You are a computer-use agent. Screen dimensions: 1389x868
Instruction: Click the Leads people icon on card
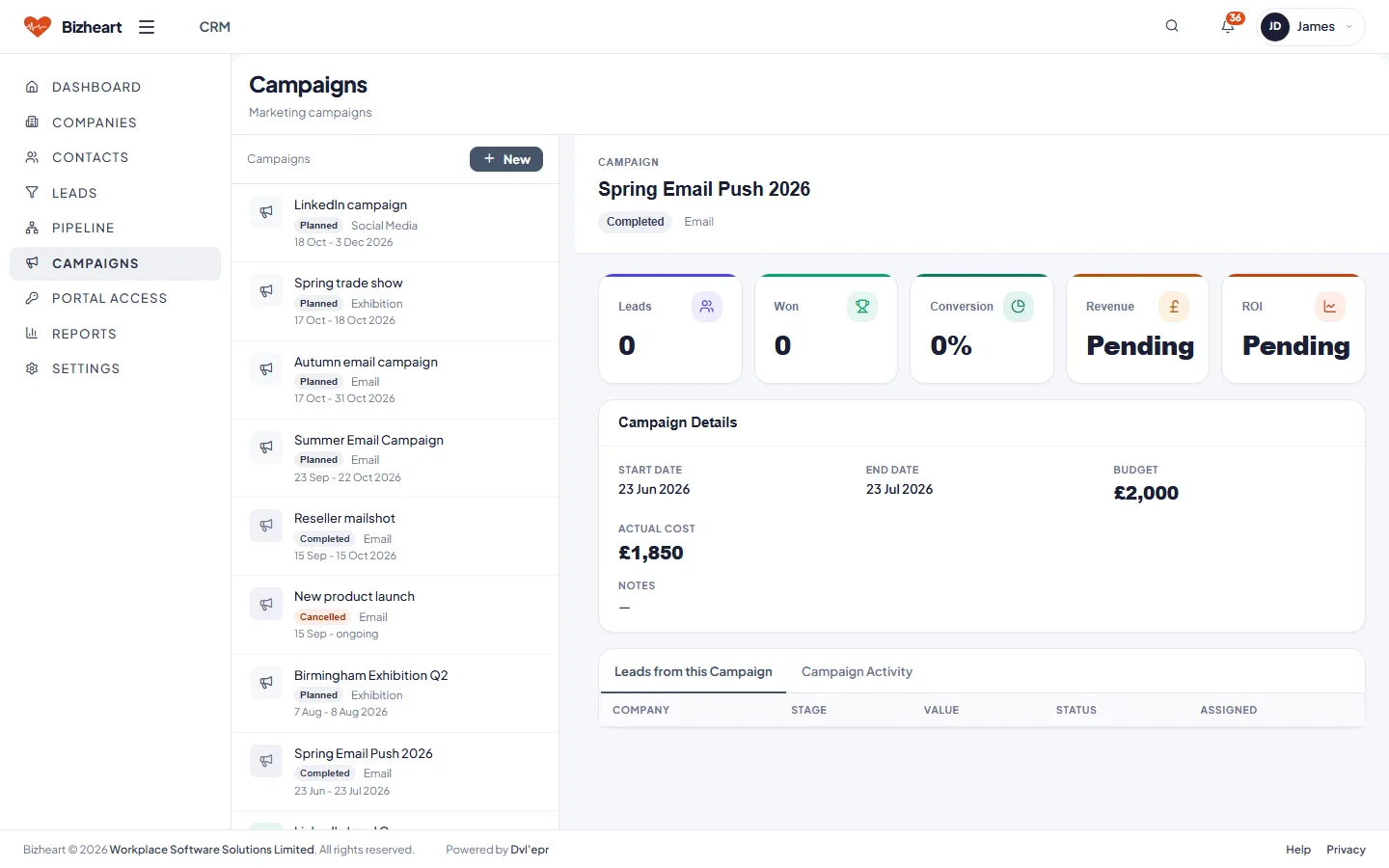click(707, 307)
